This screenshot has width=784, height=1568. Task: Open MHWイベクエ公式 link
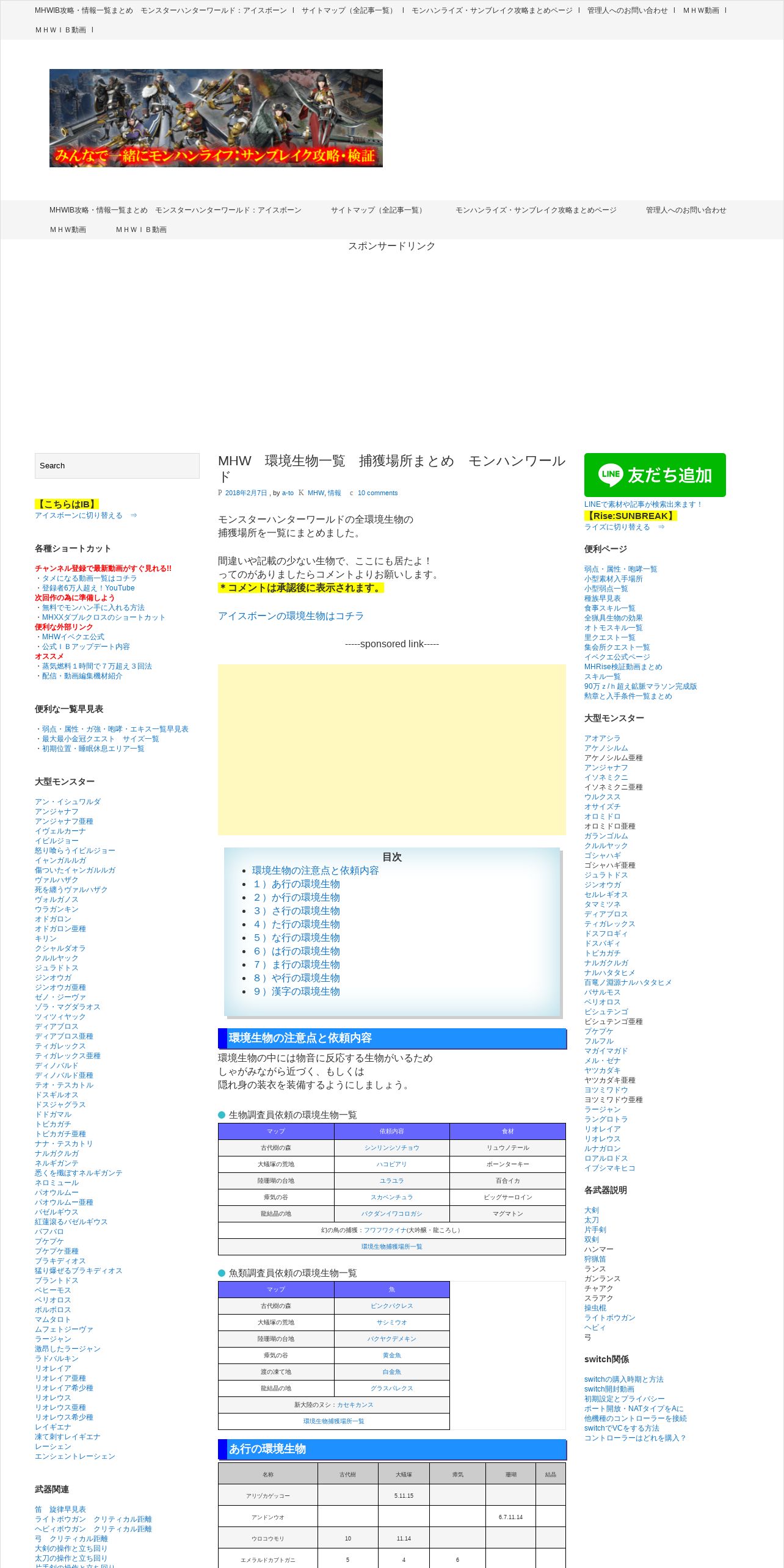click(73, 637)
